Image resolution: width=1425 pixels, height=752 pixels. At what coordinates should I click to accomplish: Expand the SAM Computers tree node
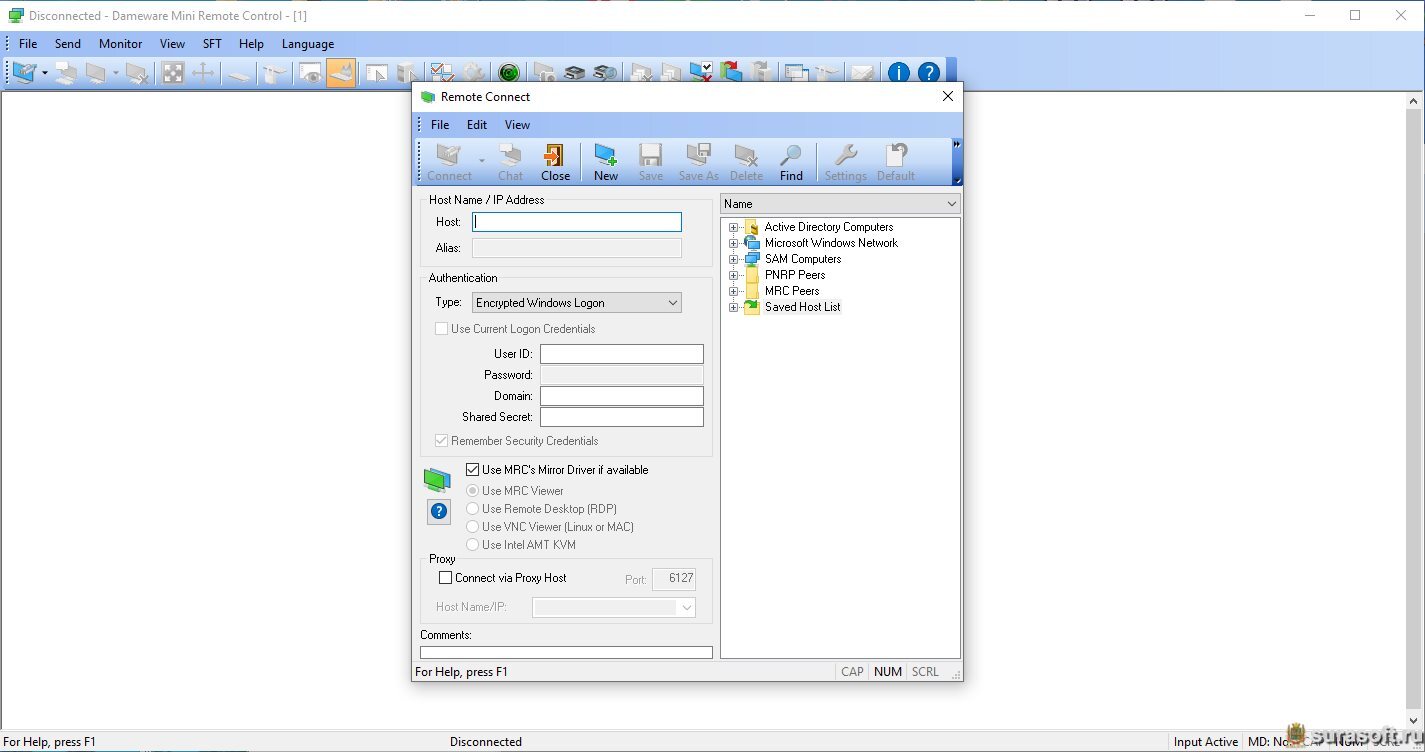tap(733, 259)
